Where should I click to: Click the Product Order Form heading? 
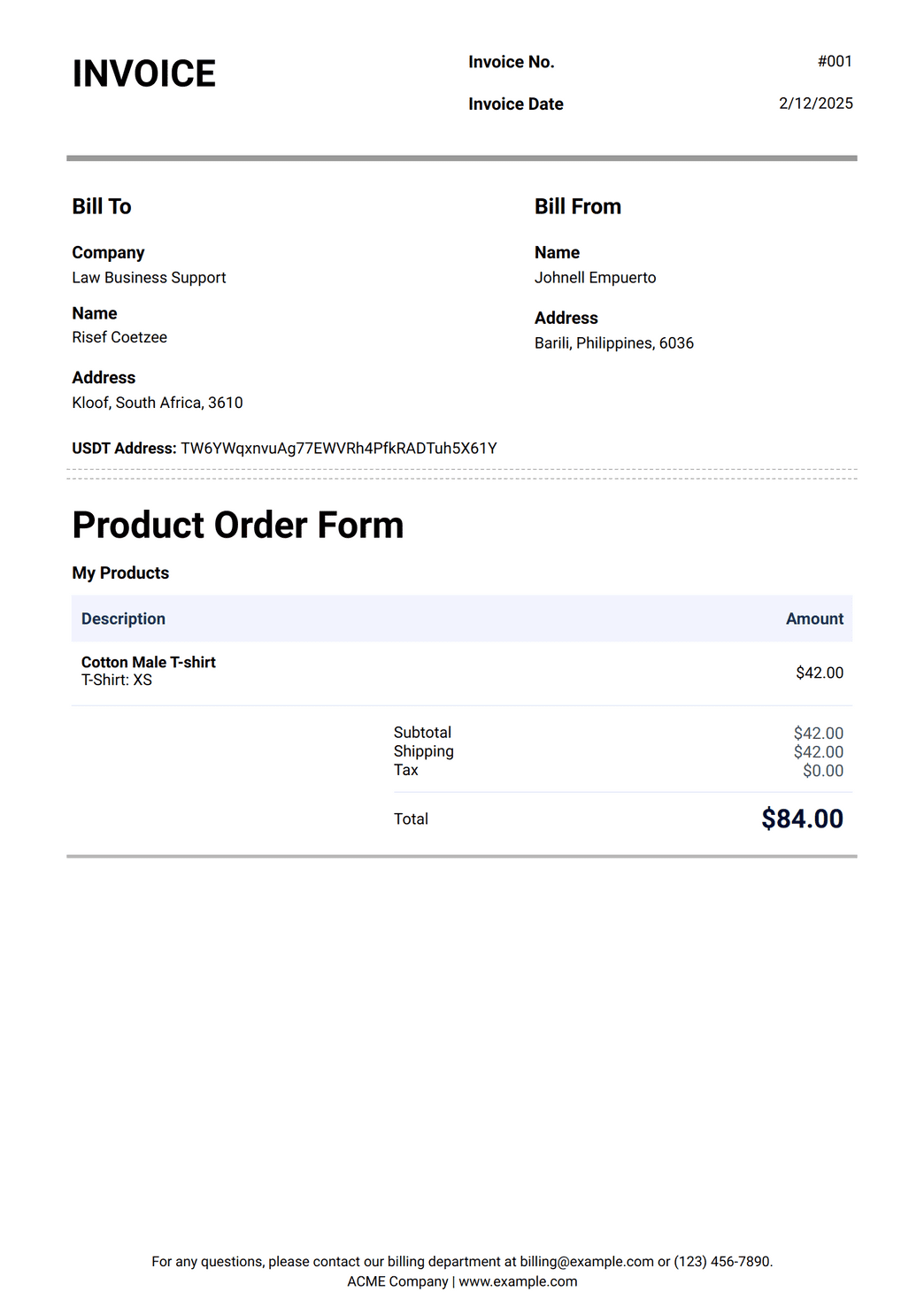pos(237,526)
